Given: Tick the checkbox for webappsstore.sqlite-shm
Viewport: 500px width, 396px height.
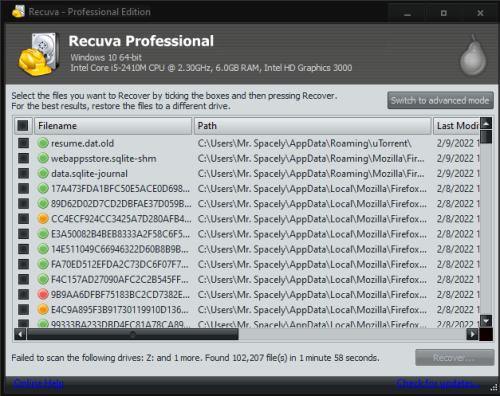Looking at the screenshot, I should pyautogui.click(x=23, y=158).
